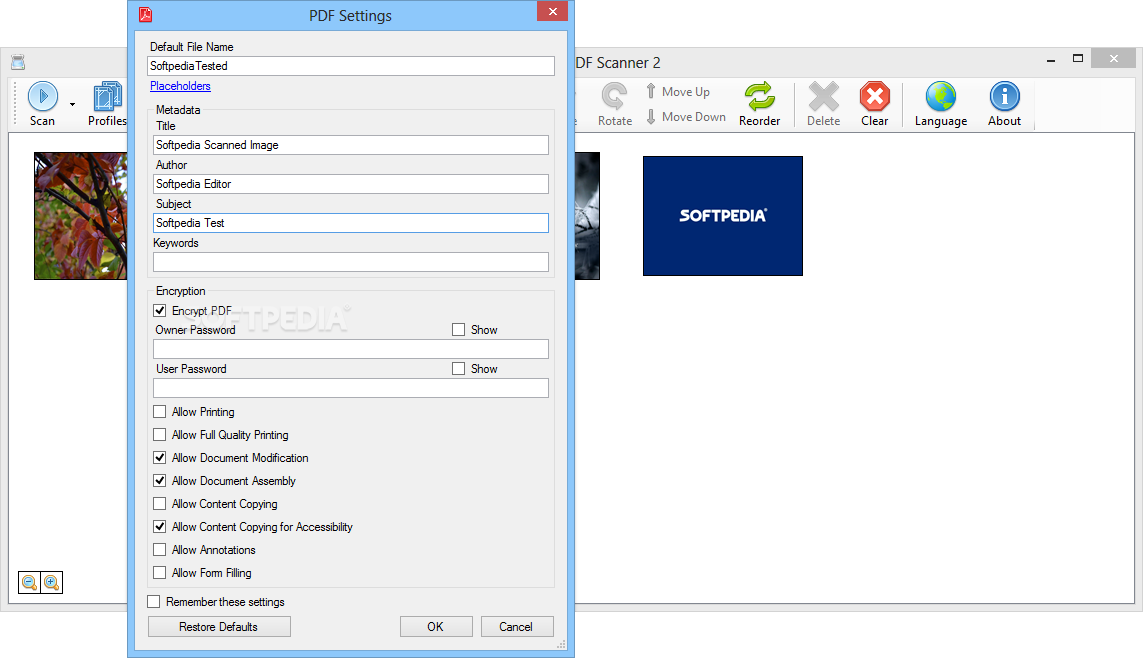Open the Language globe icon
Screen dimensions: 1143x658
(x=941, y=96)
